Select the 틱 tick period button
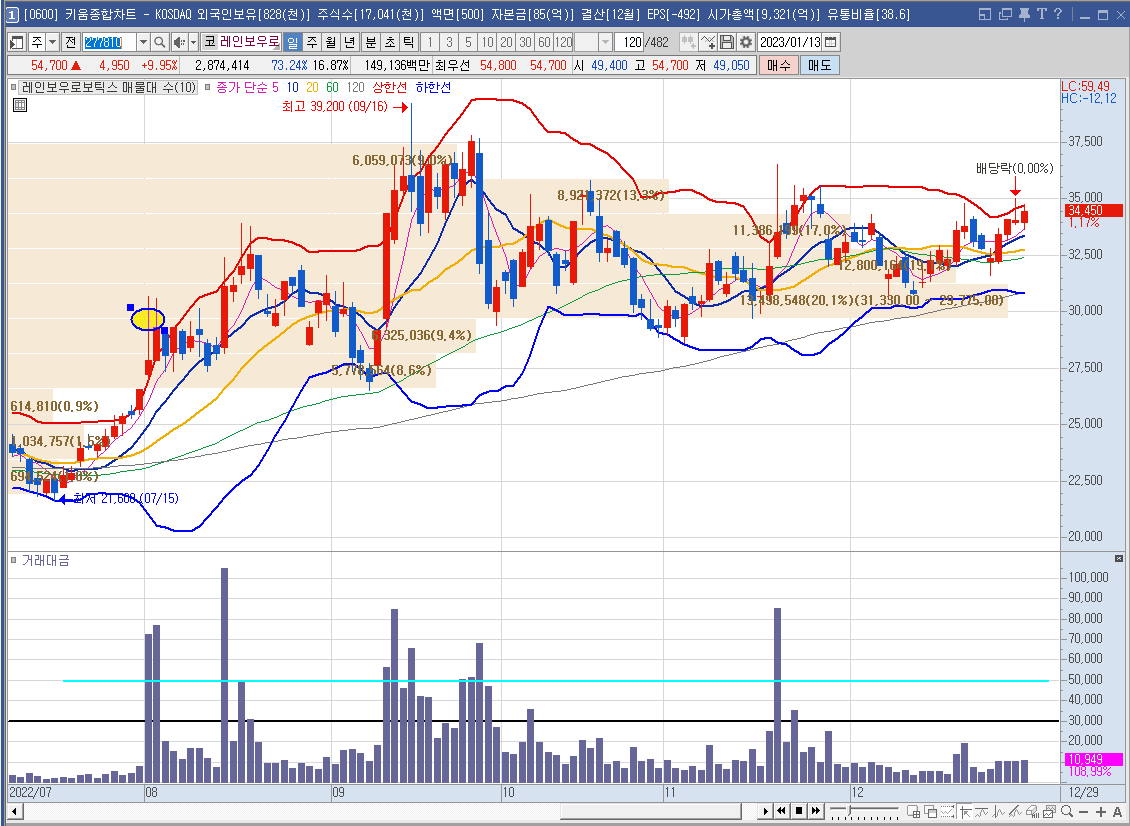Screen dimensions: 1130x826 [409, 43]
